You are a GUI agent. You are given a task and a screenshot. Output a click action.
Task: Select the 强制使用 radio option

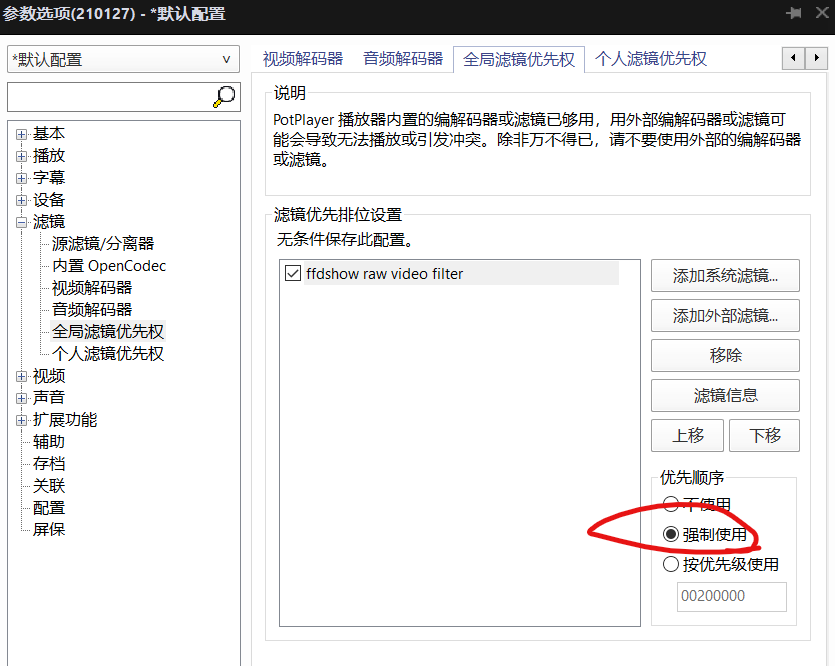(670, 534)
